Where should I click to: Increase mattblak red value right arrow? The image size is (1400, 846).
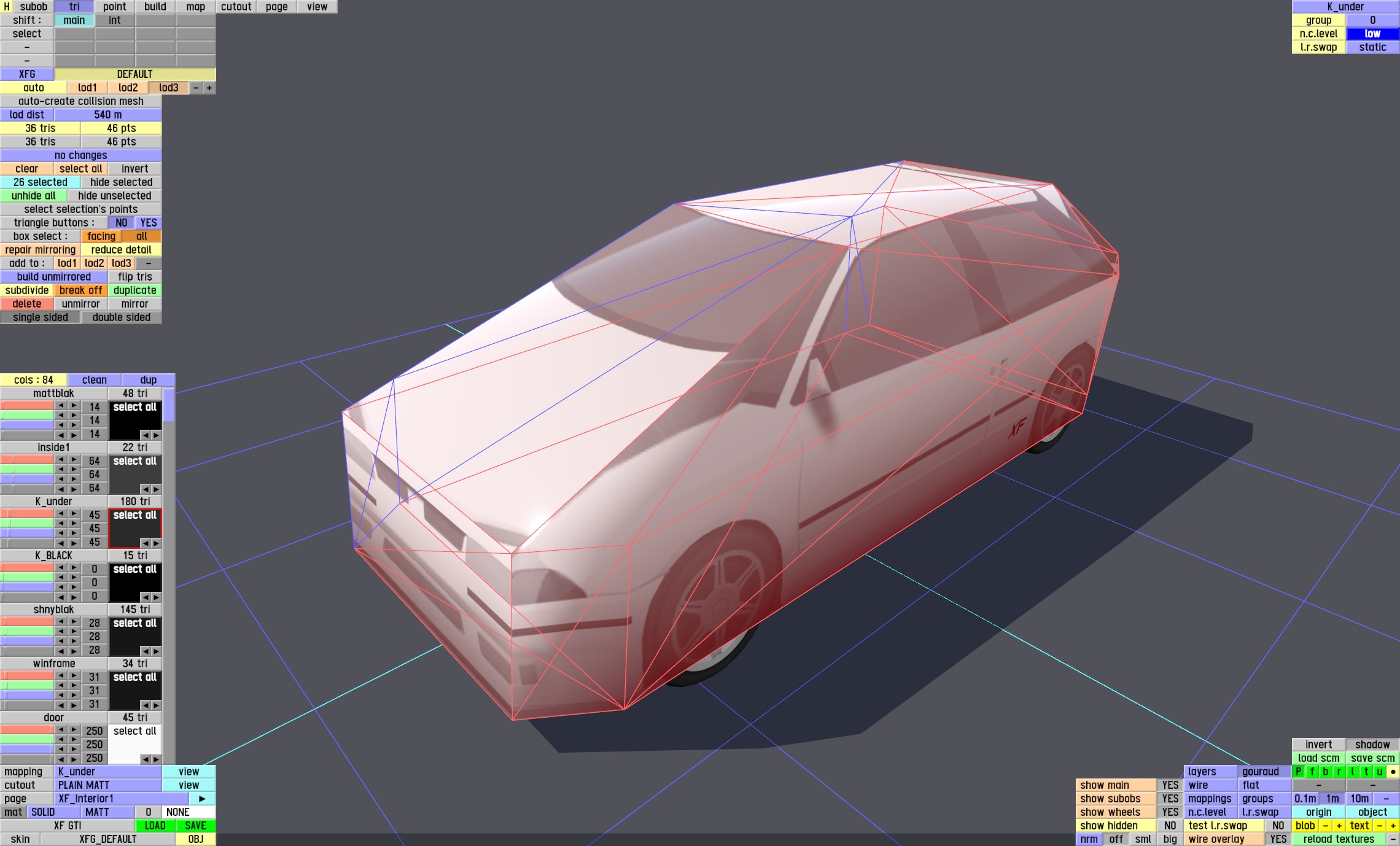coord(74,406)
